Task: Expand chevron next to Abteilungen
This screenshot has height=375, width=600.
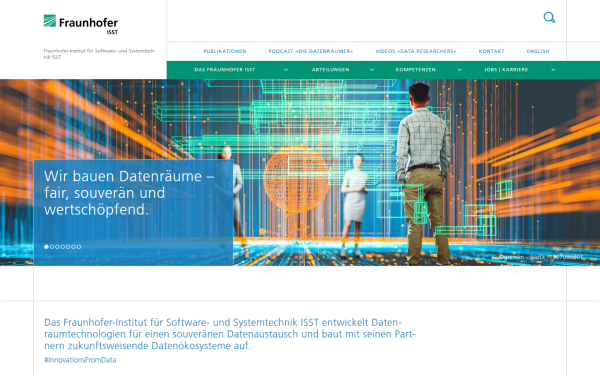Action: (372, 70)
